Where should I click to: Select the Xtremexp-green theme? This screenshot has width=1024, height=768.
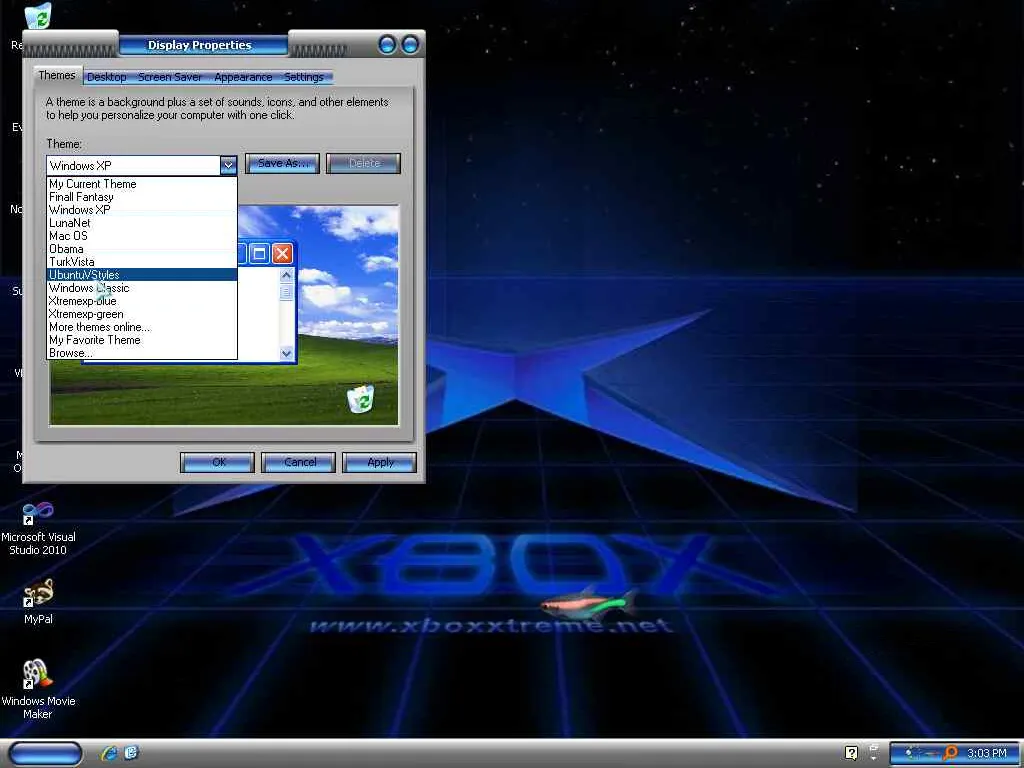point(142,314)
